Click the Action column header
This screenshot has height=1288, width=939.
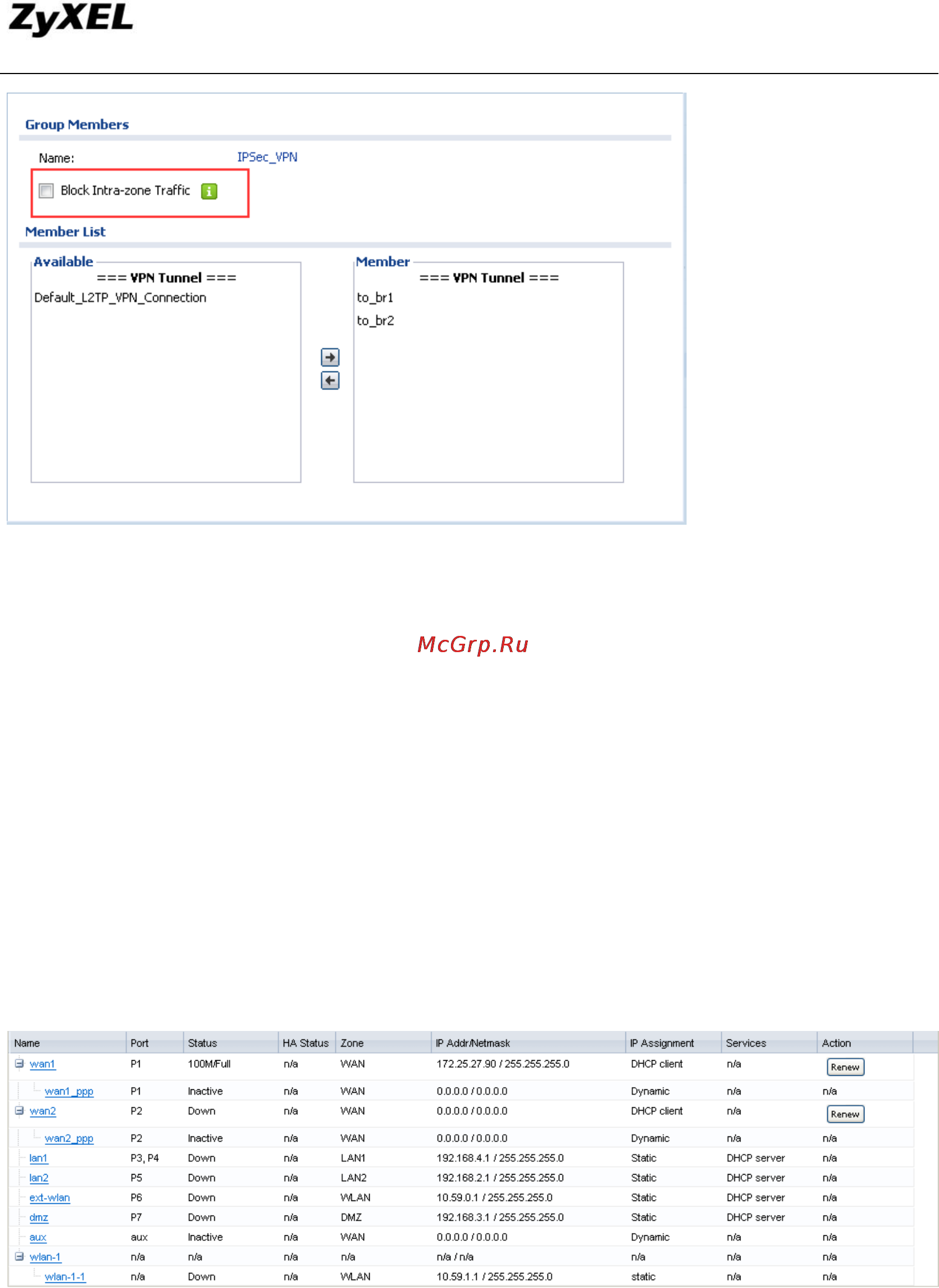[865, 1043]
